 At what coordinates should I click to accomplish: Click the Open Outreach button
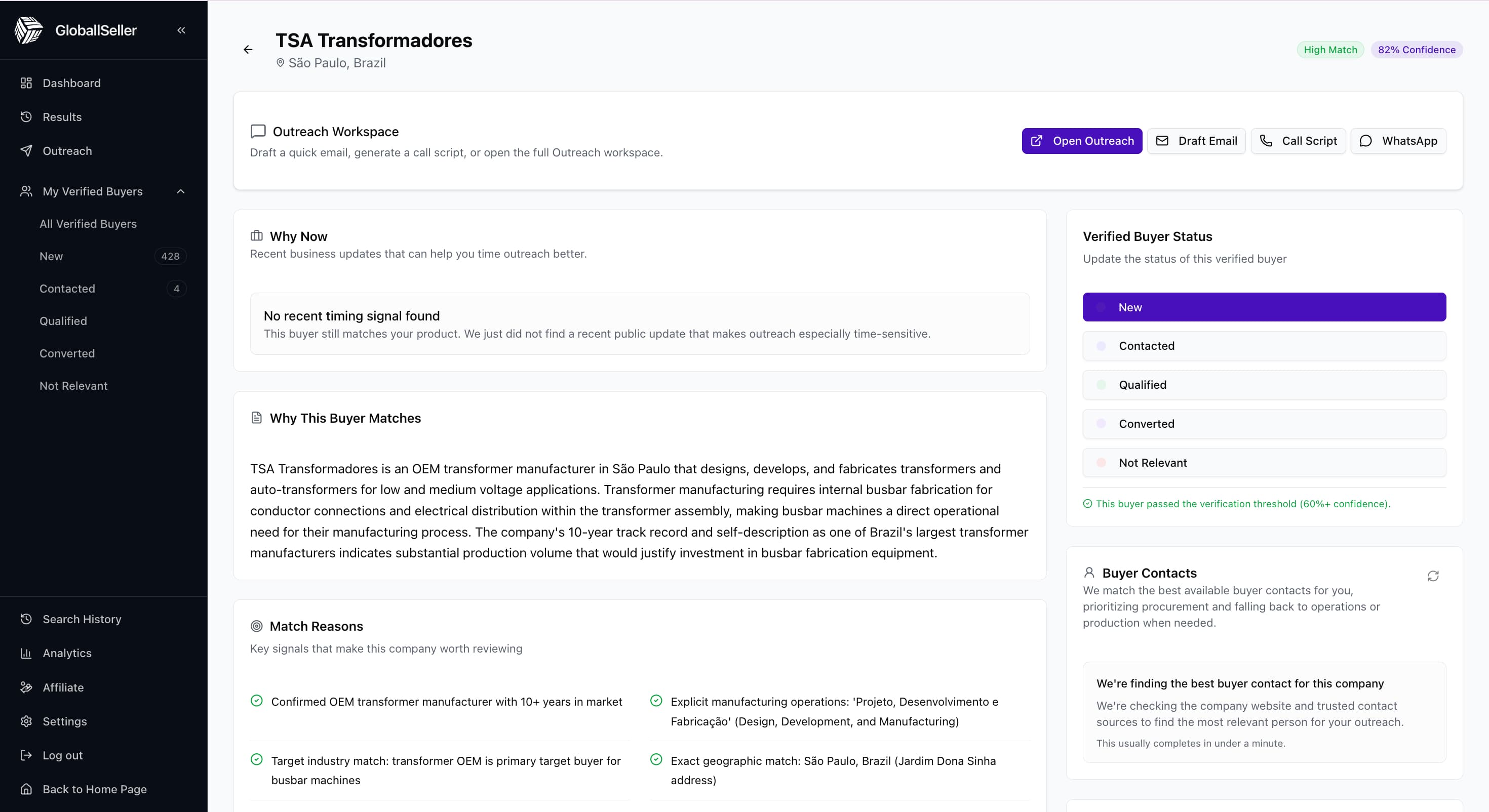[x=1081, y=141]
